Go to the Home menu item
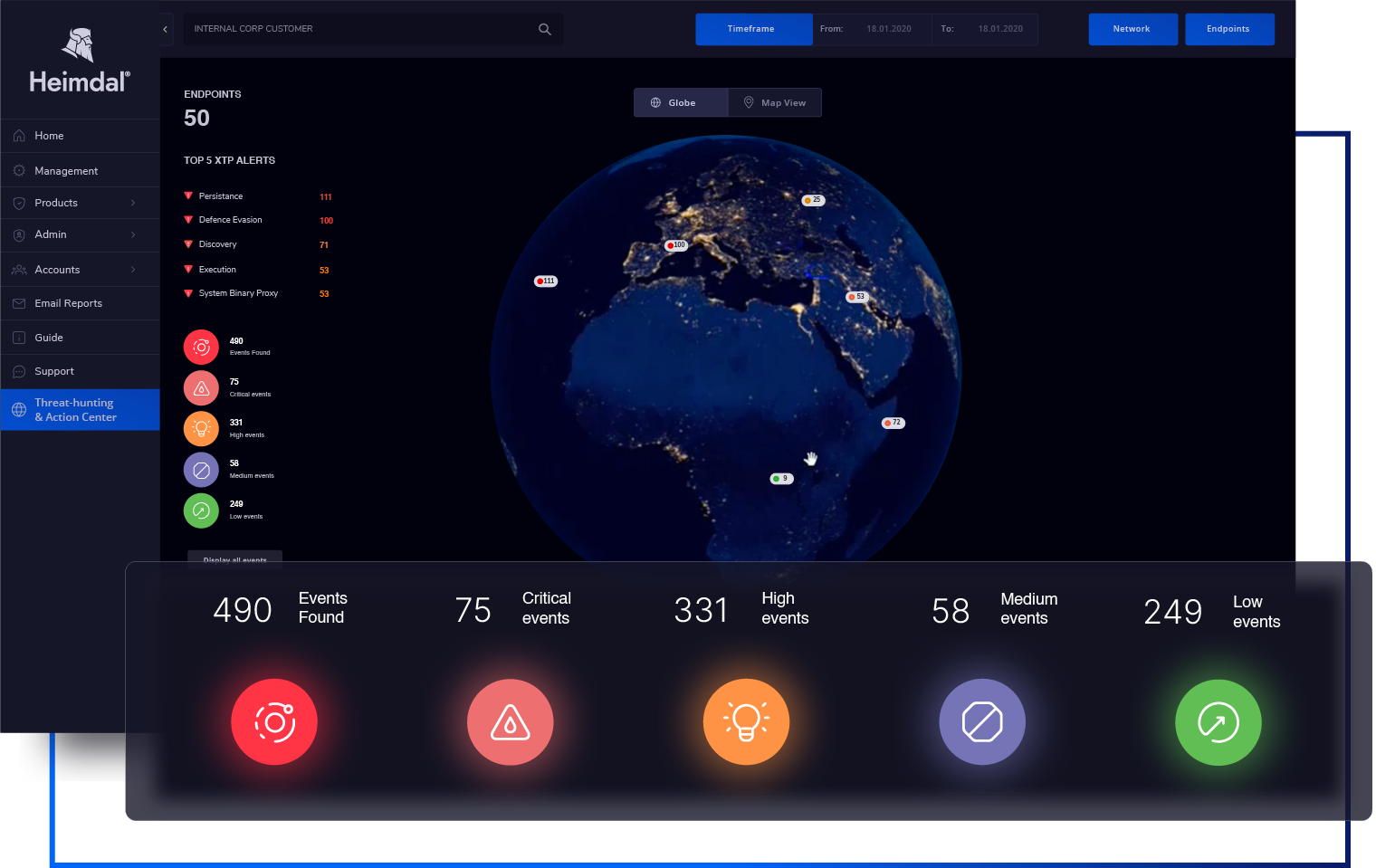This screenshot has height=868, width=1376. (49, 135)
